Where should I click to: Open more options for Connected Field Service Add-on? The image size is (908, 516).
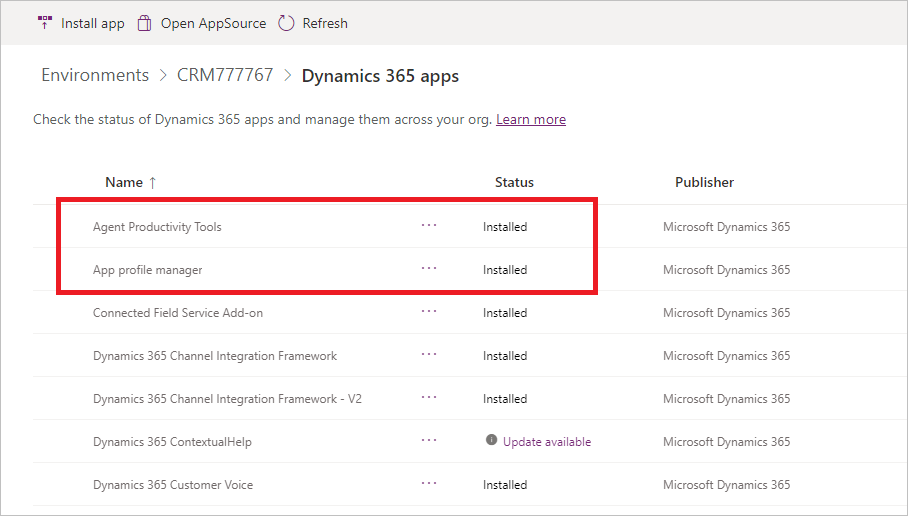click(x=429, y=311)
